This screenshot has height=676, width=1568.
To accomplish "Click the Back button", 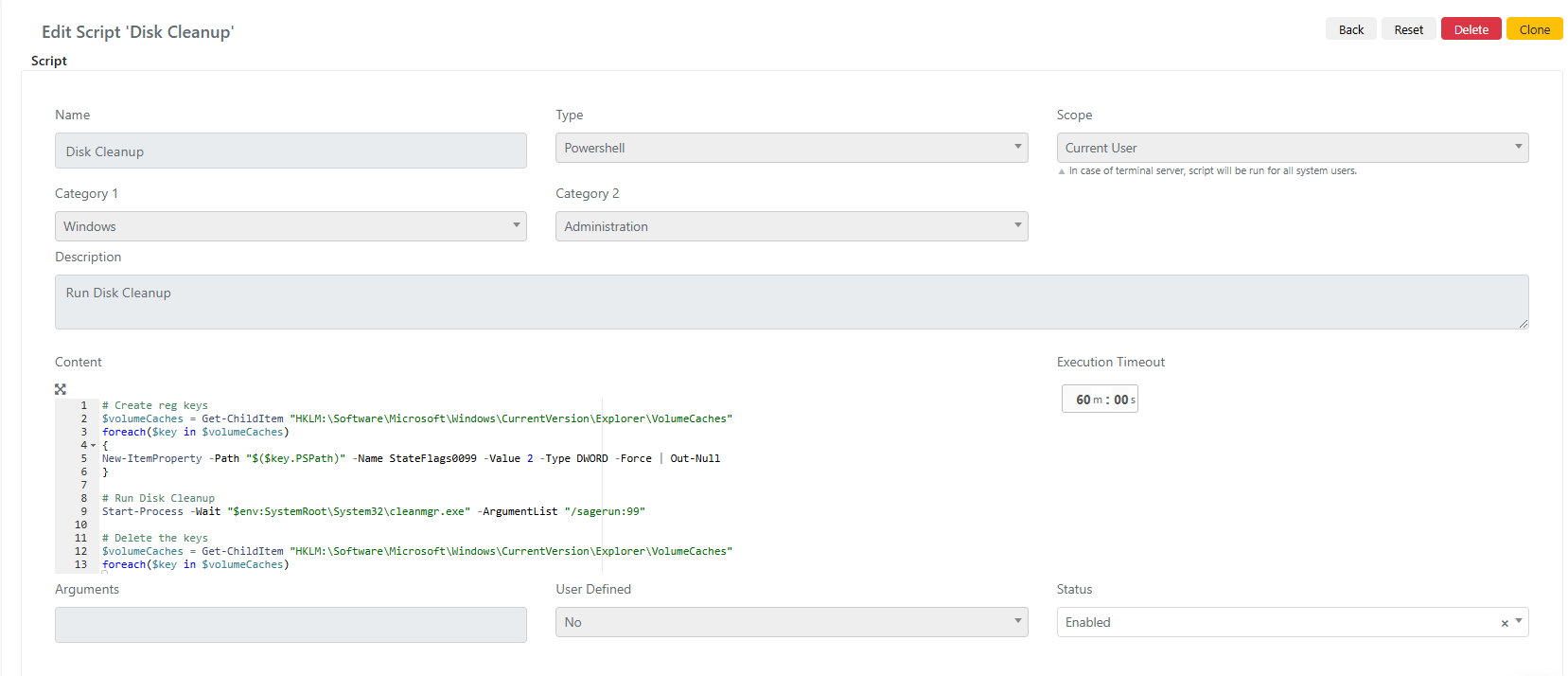I will click(x=1350, y=29).
